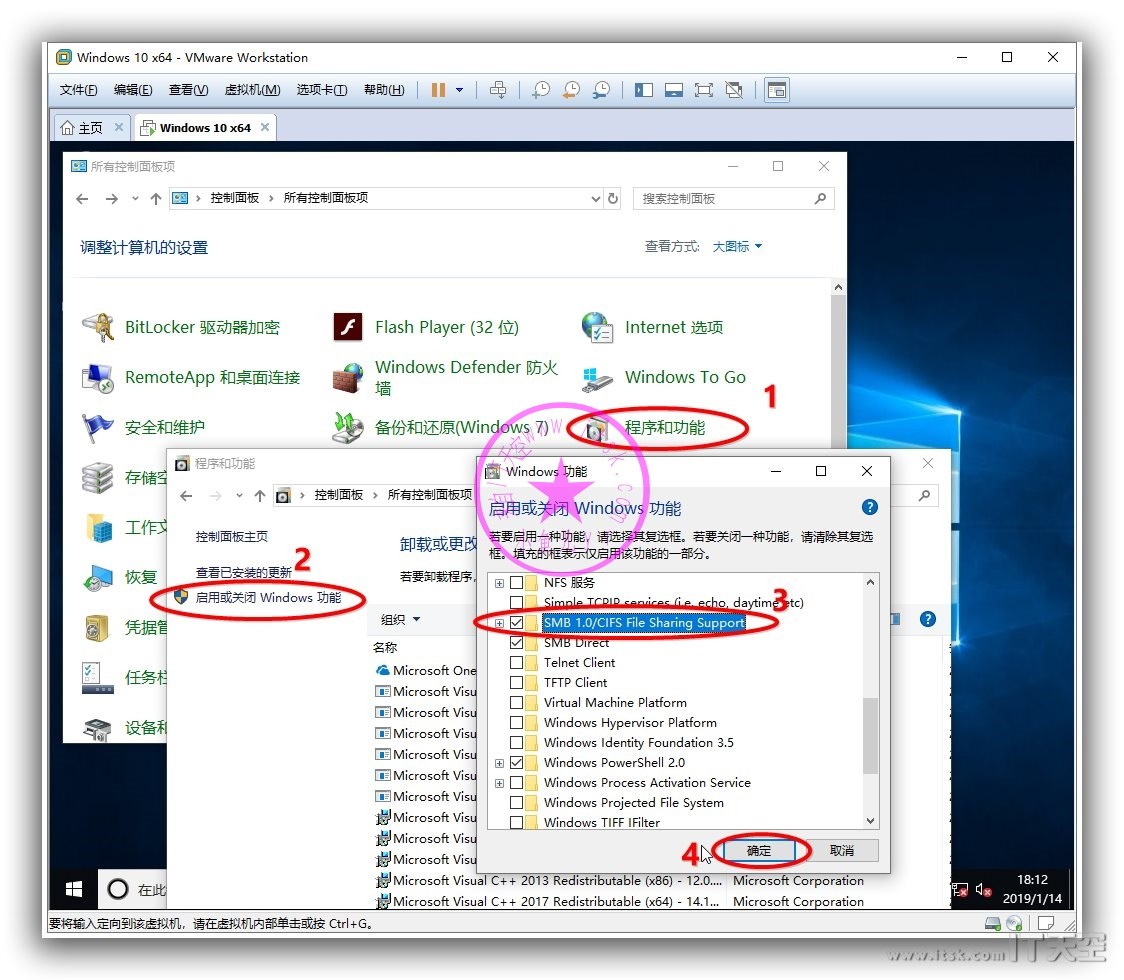Open the Security and Maintenance flag icon
The height and width of the screenshot is (980, 1124).
98,428
